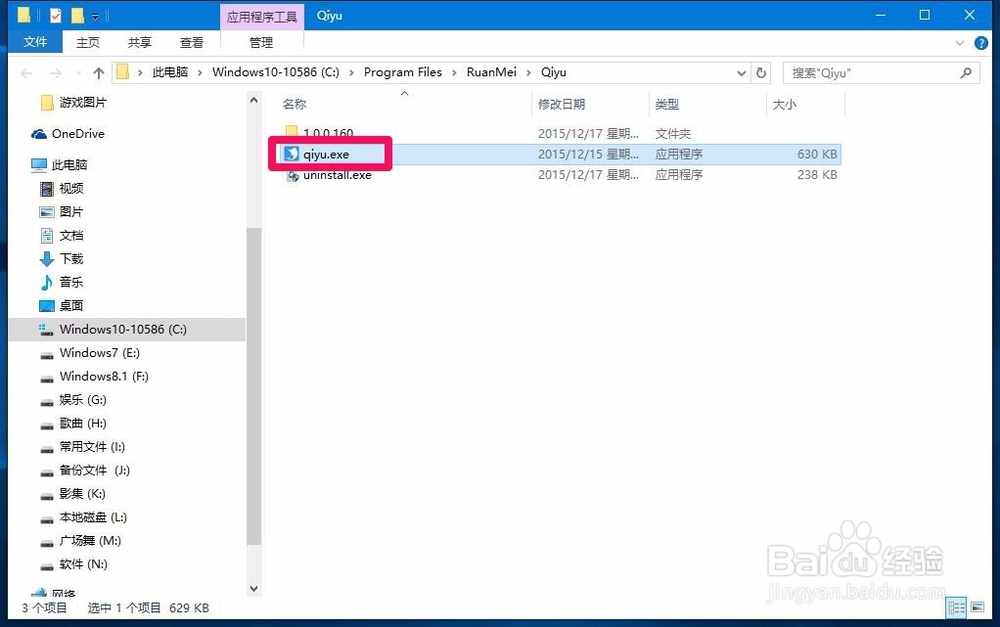Open 视频 folder in sidebar
The height and width of the screenshot is (627, 1000).
pyautogui.click(x=71, y=188)
